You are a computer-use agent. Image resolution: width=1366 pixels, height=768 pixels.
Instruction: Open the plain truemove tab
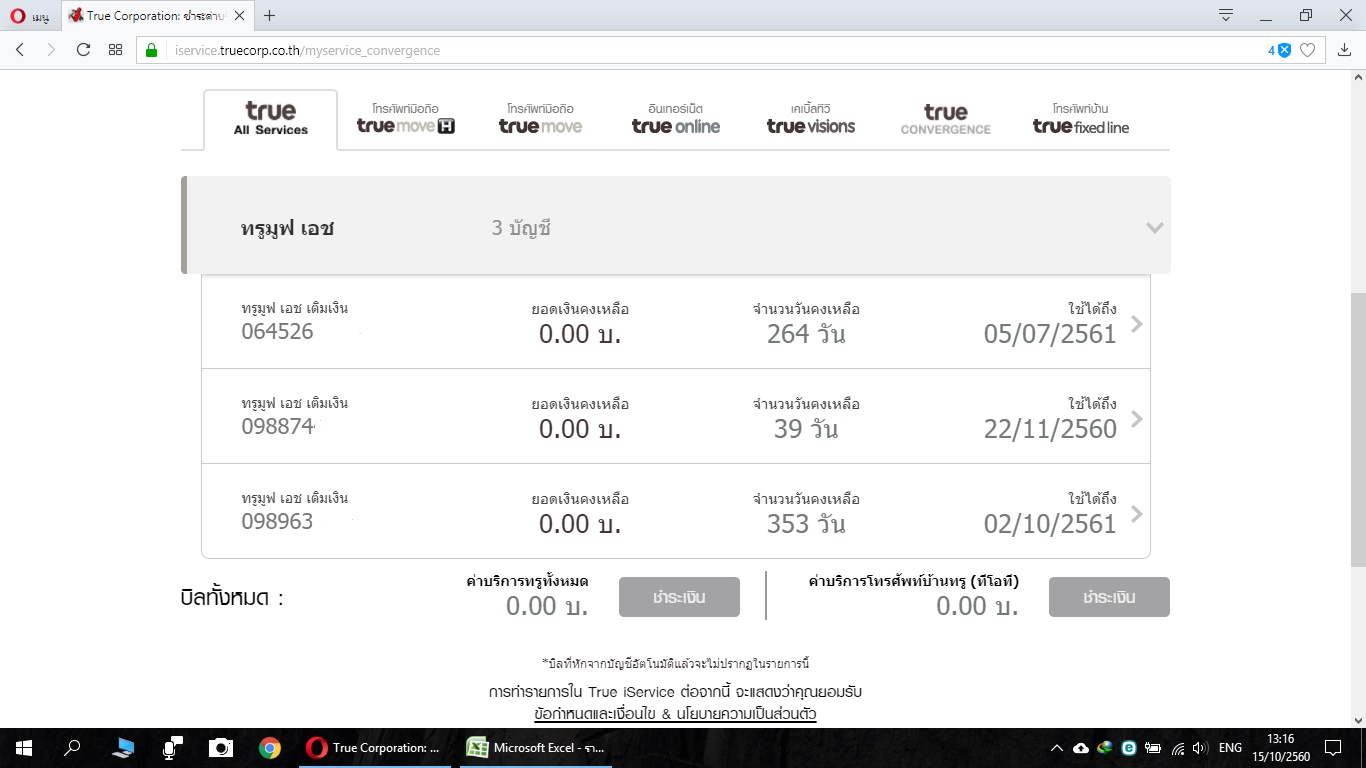(x=540, y=119)
